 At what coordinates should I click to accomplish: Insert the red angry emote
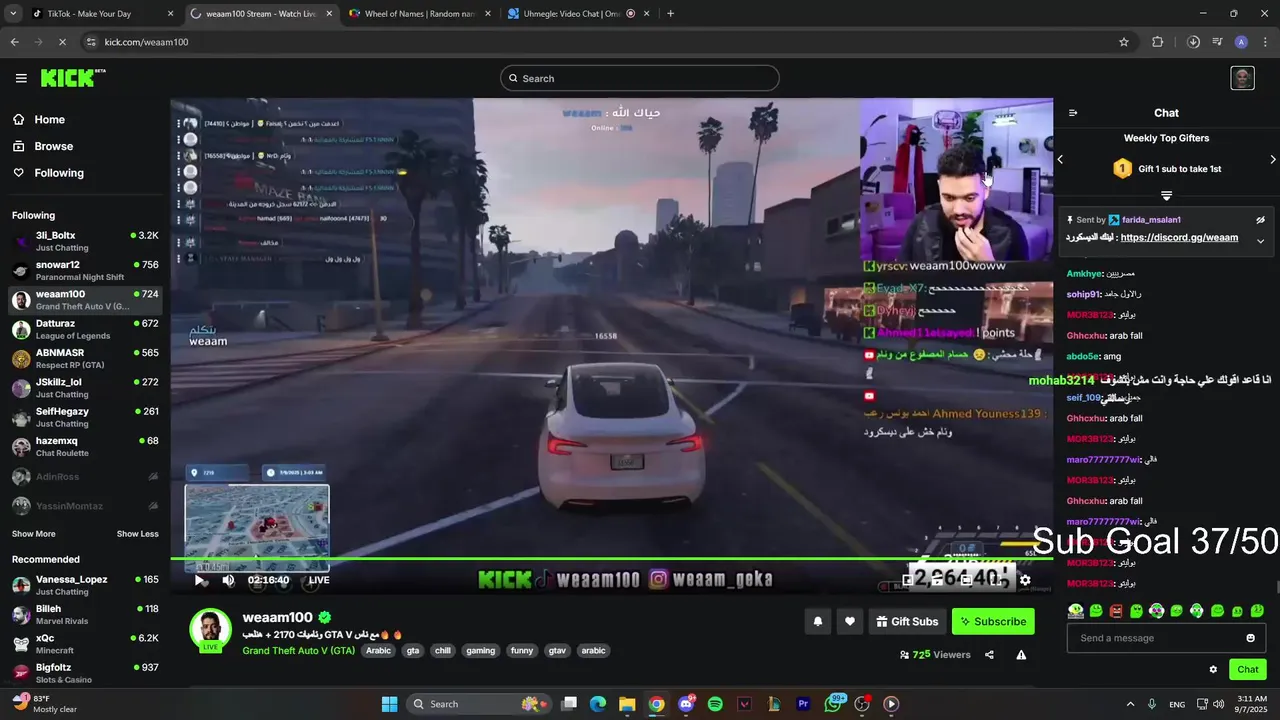[x=1116, y=611]
